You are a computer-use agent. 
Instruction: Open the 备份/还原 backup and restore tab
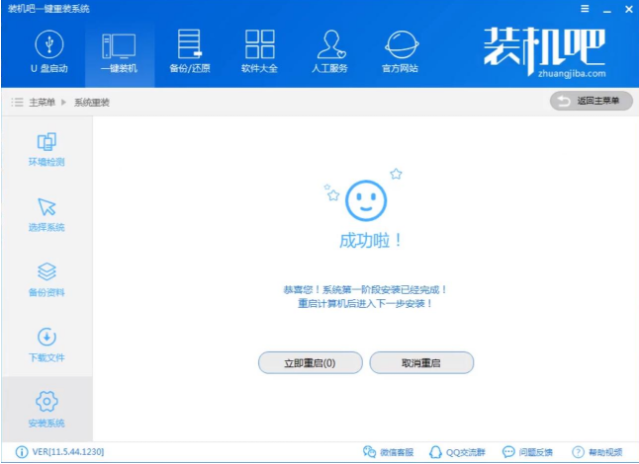[188, 52]
